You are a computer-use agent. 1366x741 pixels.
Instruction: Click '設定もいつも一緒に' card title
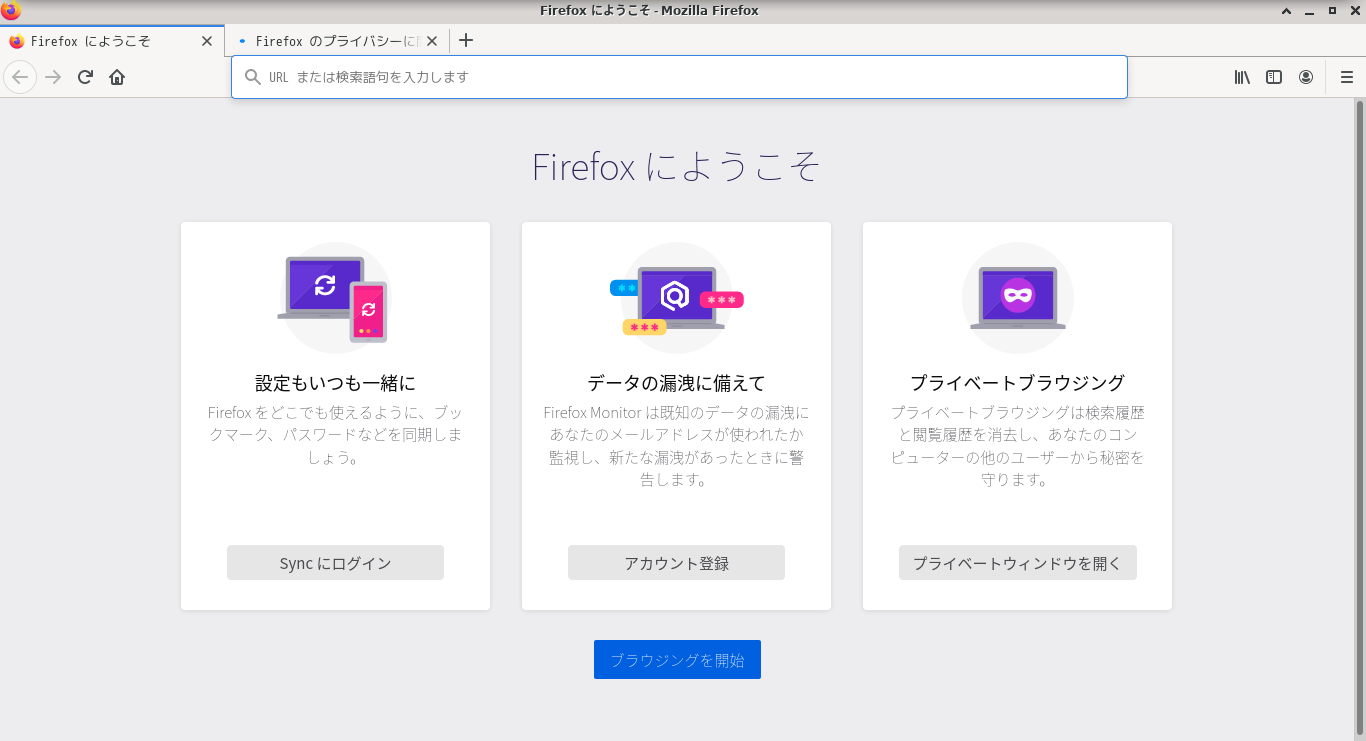click(x=335, y=383)
